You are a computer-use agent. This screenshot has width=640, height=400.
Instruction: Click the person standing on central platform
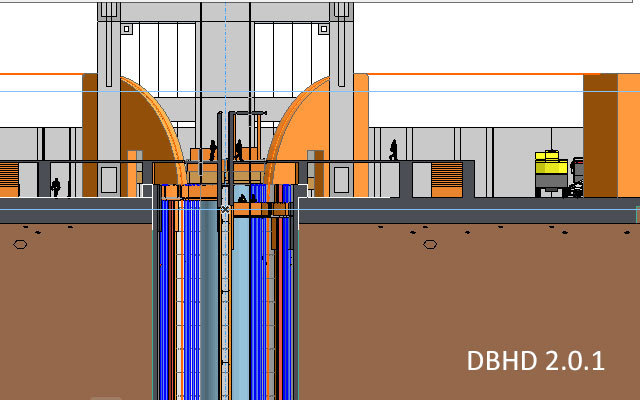[239, 151]
